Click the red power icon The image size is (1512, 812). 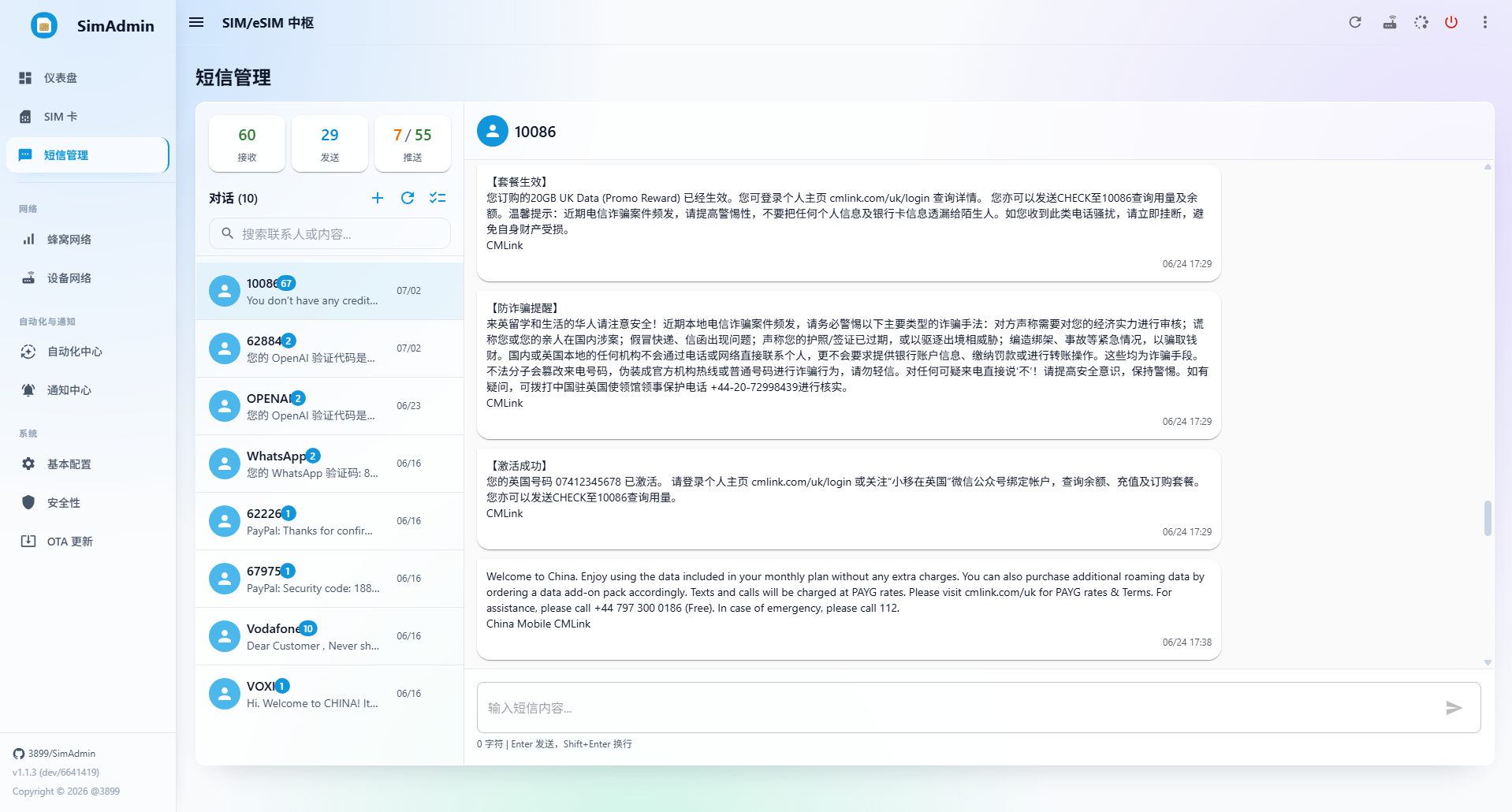[1451, 23]
